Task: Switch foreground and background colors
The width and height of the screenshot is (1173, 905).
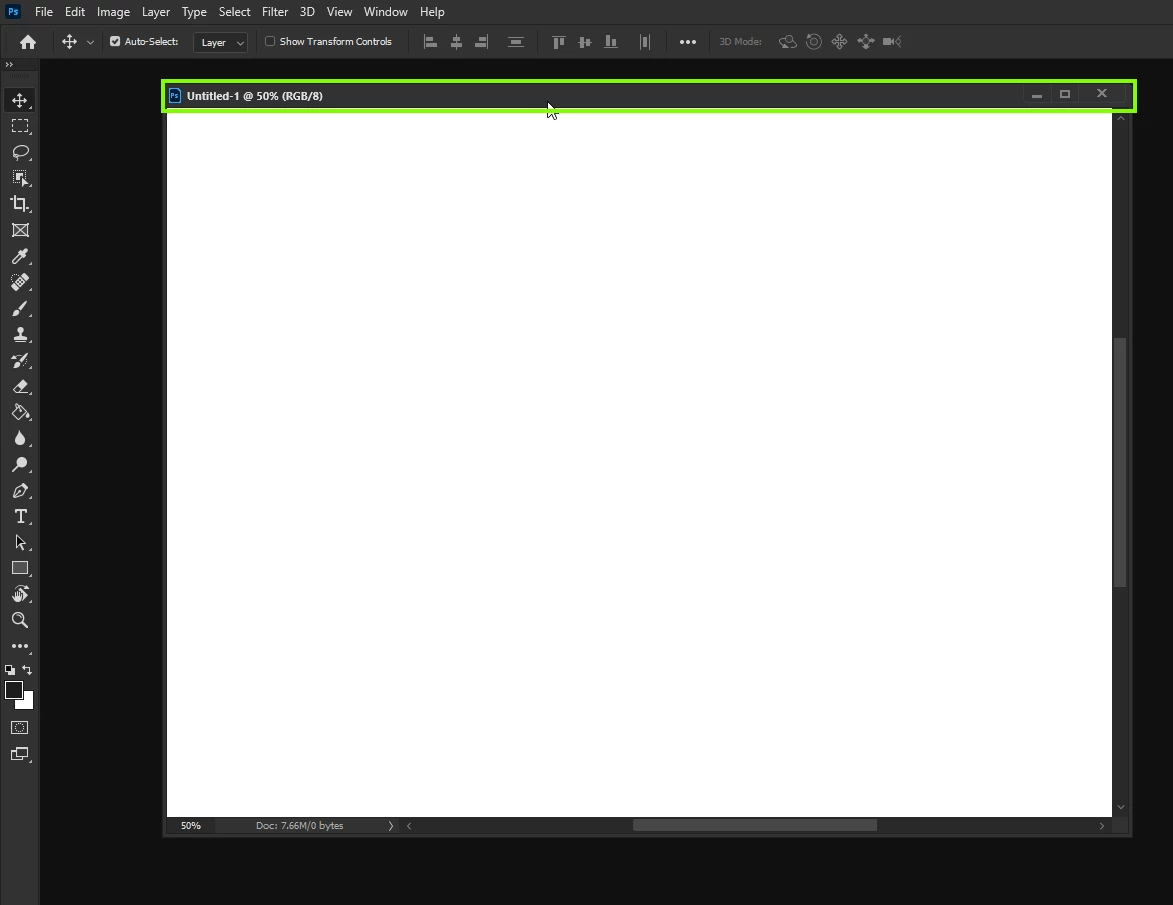Action: [28, 670]
